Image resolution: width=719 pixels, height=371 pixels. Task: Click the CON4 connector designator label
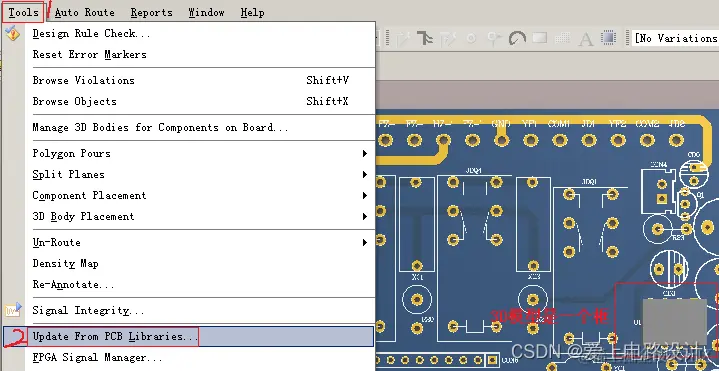(658, 164)
